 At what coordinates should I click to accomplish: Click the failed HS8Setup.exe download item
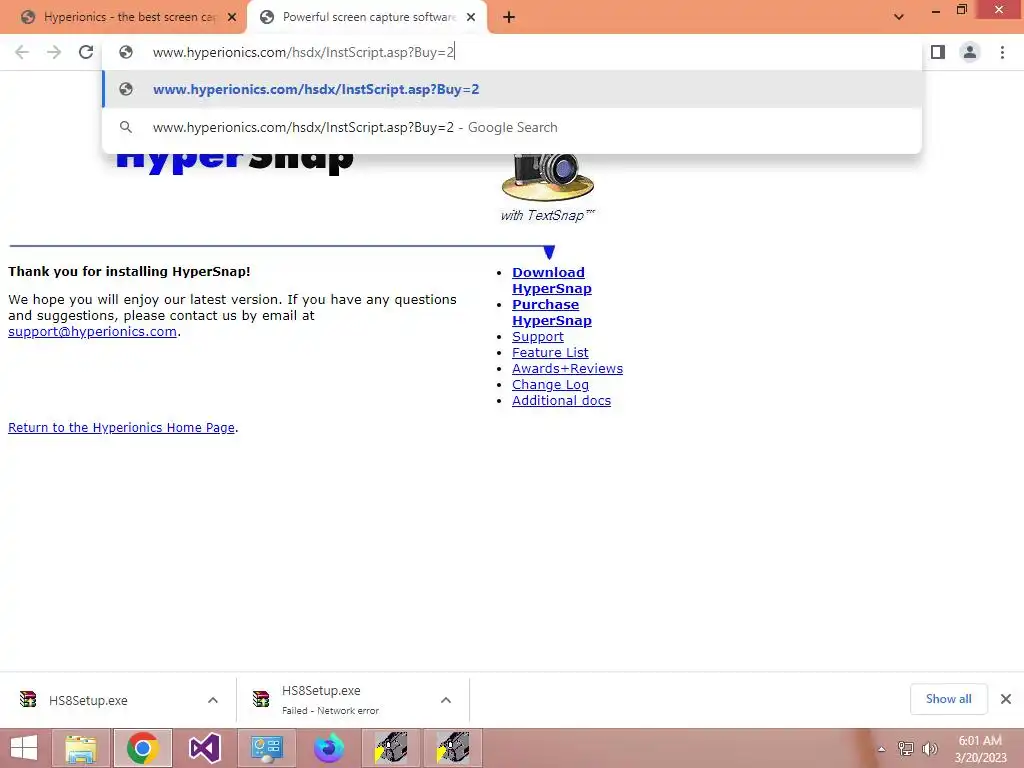click(330, 700)
